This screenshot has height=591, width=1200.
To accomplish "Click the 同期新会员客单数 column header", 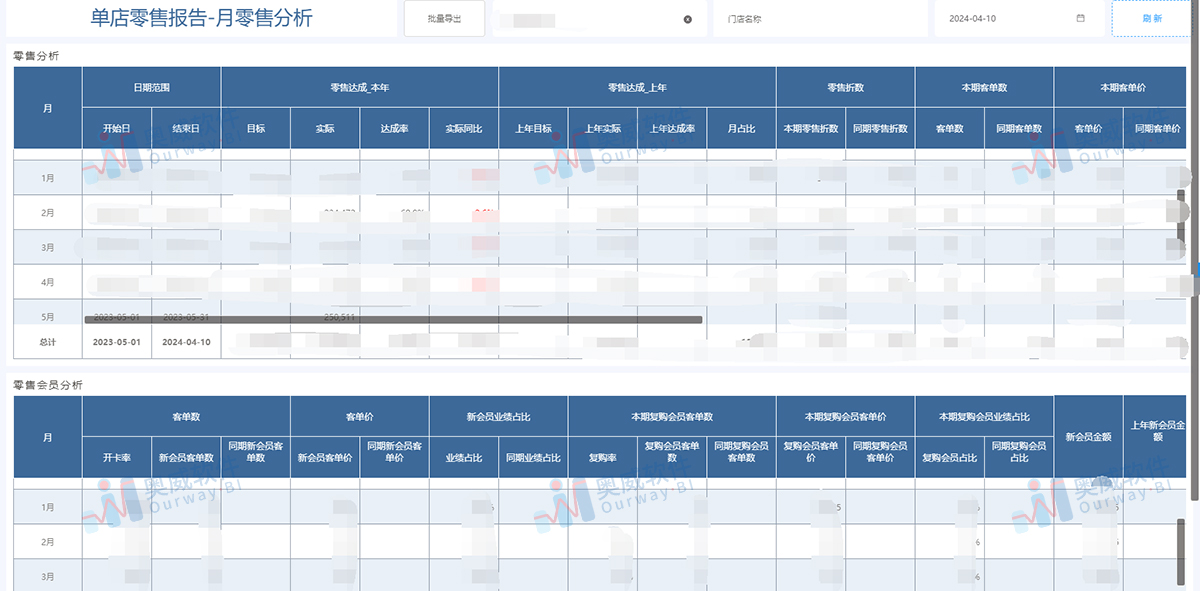I will pyautogui.click(x=256, y=458).
